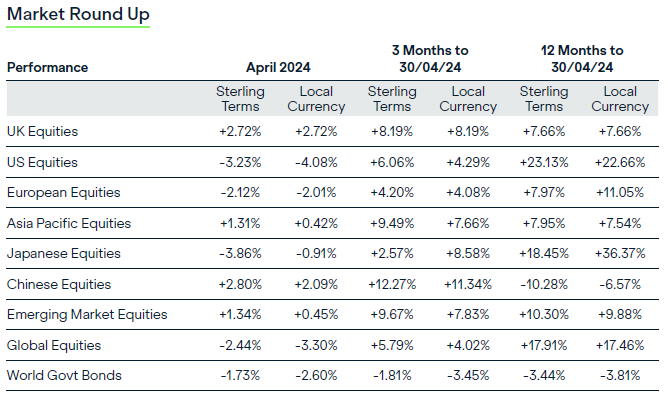The width and height of the screenshot is (668, 397).
Task: Select the World Govt Bonds row label
Action: [x=64, y=375]
